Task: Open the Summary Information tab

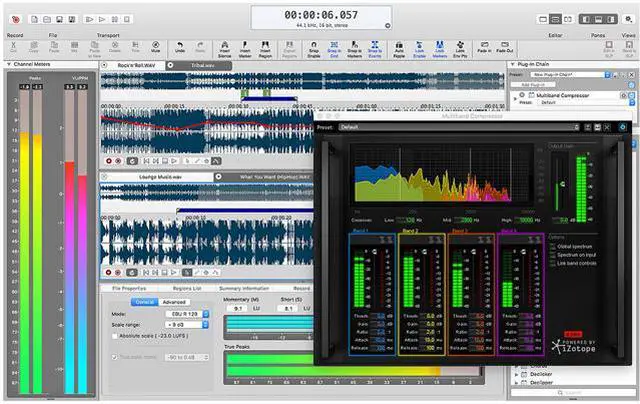Action: [244, 289]
